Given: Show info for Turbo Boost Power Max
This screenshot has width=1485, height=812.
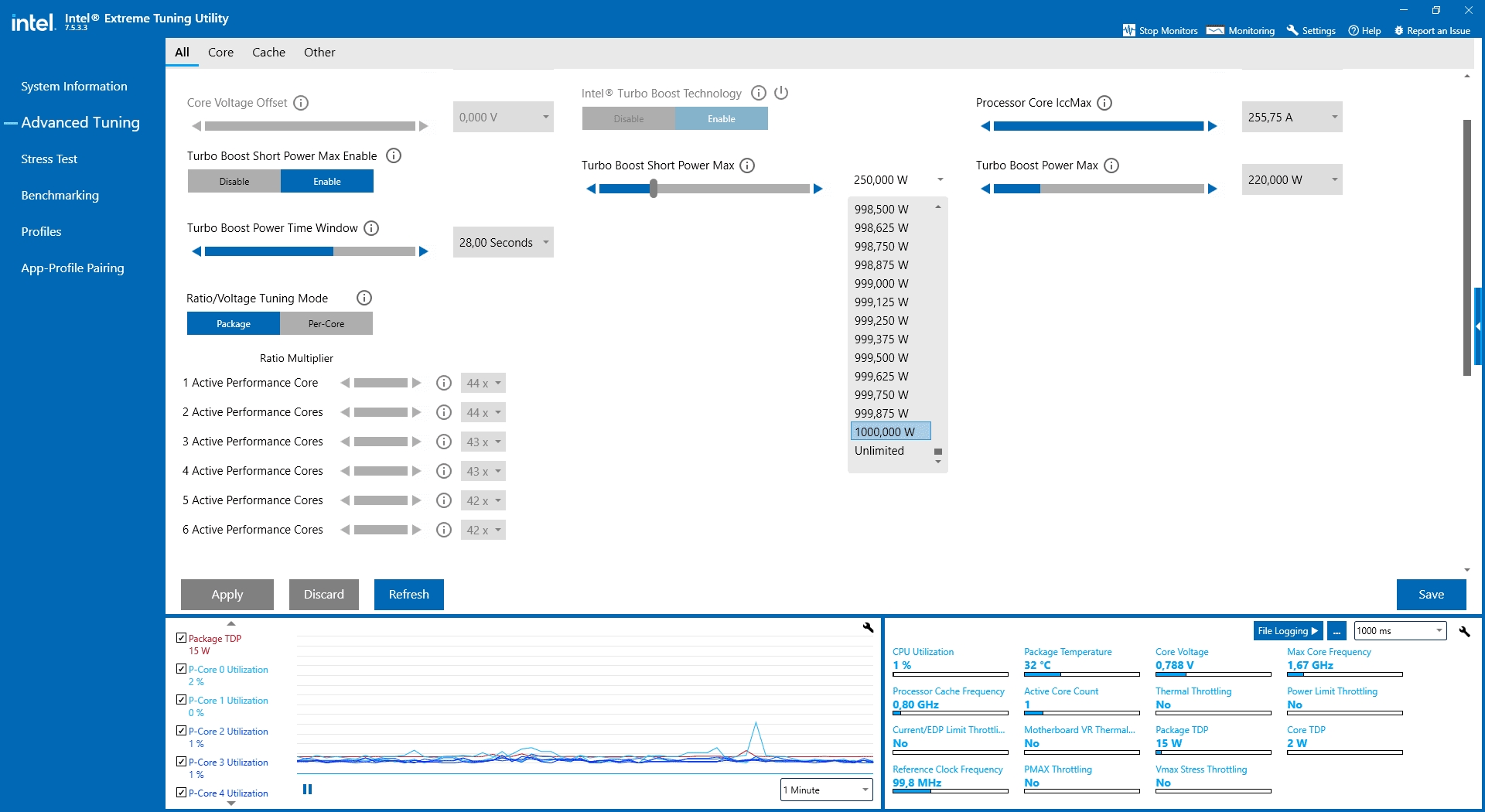Looking at the screenshot, I should 1111,165.
